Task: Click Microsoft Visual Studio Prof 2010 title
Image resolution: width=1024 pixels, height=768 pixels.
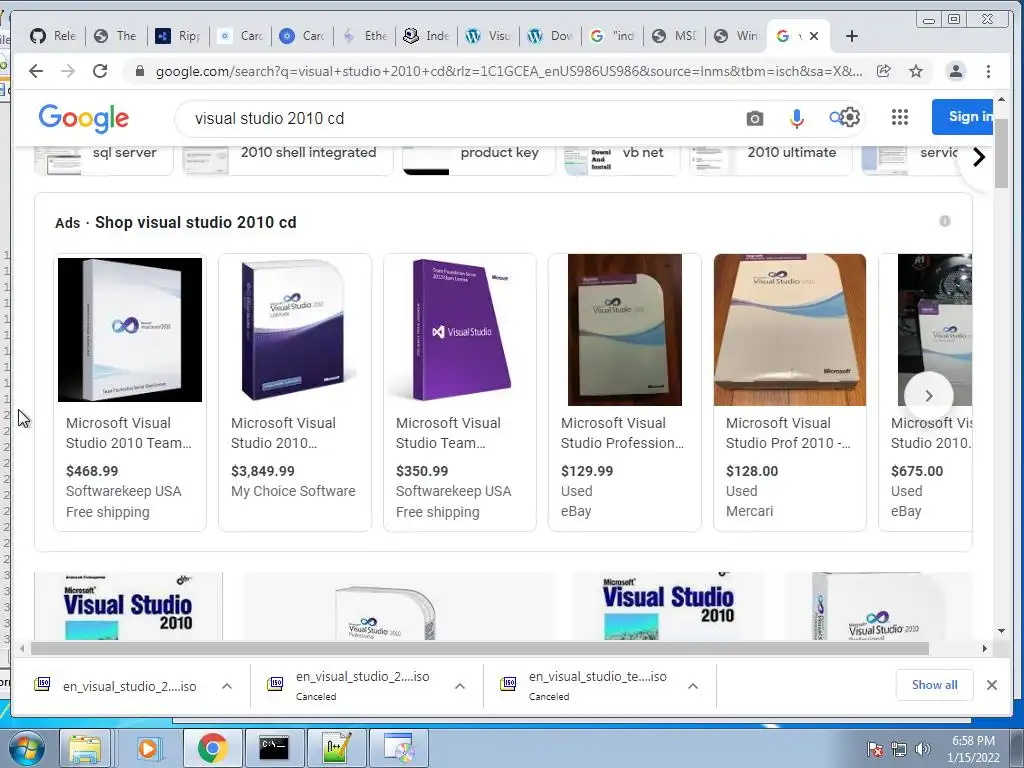Action: (x=788, y=433)
